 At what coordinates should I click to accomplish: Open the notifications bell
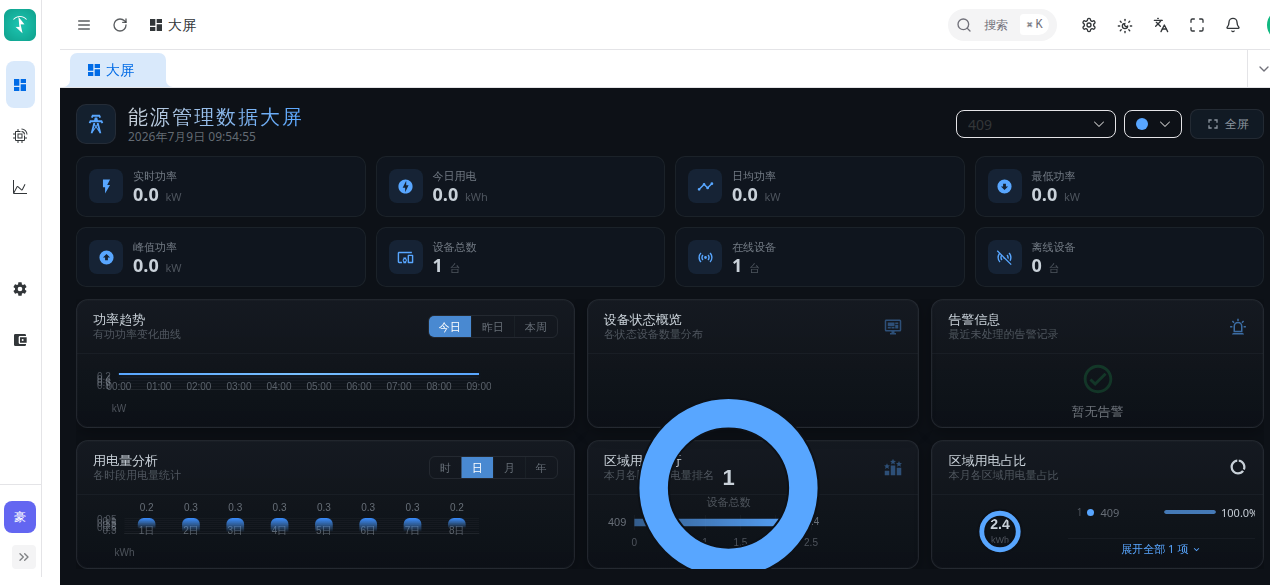click(x=1233, y=25)
